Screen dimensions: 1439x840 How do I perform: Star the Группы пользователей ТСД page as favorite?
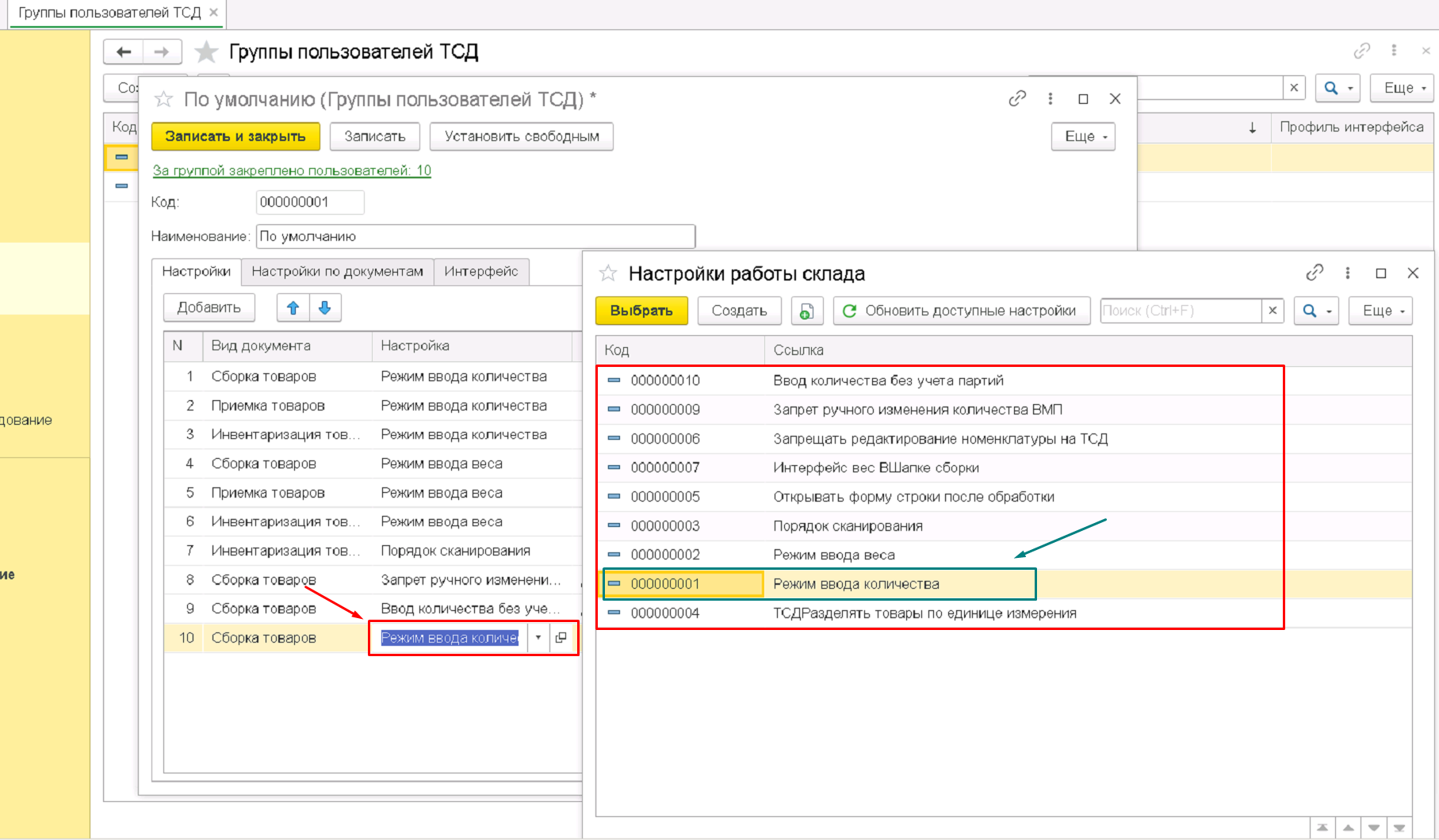click(x=206, y=52)
